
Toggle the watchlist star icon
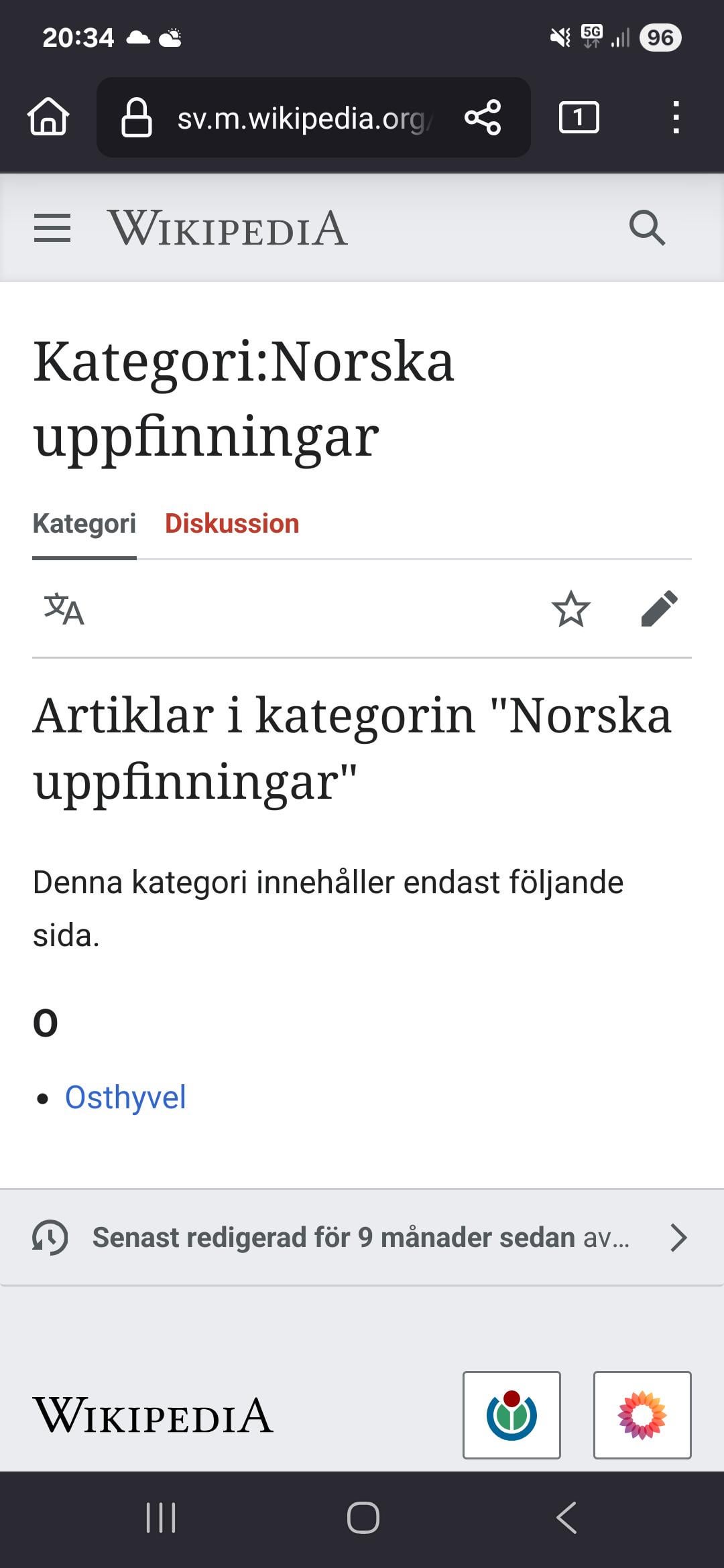click(x=570, y=609)
